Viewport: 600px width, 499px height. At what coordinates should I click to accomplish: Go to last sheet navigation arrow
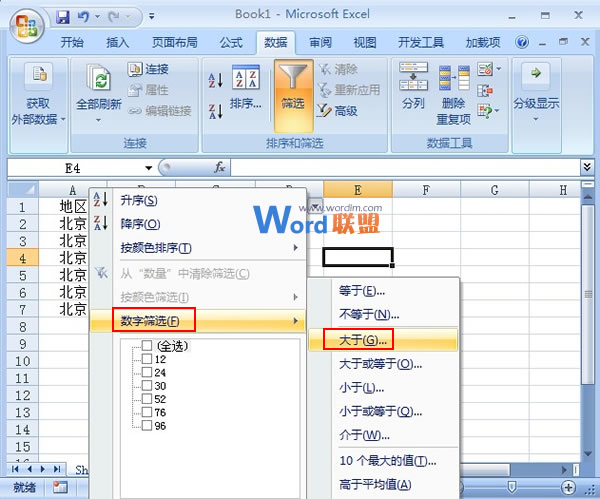(x=57, y=469)
